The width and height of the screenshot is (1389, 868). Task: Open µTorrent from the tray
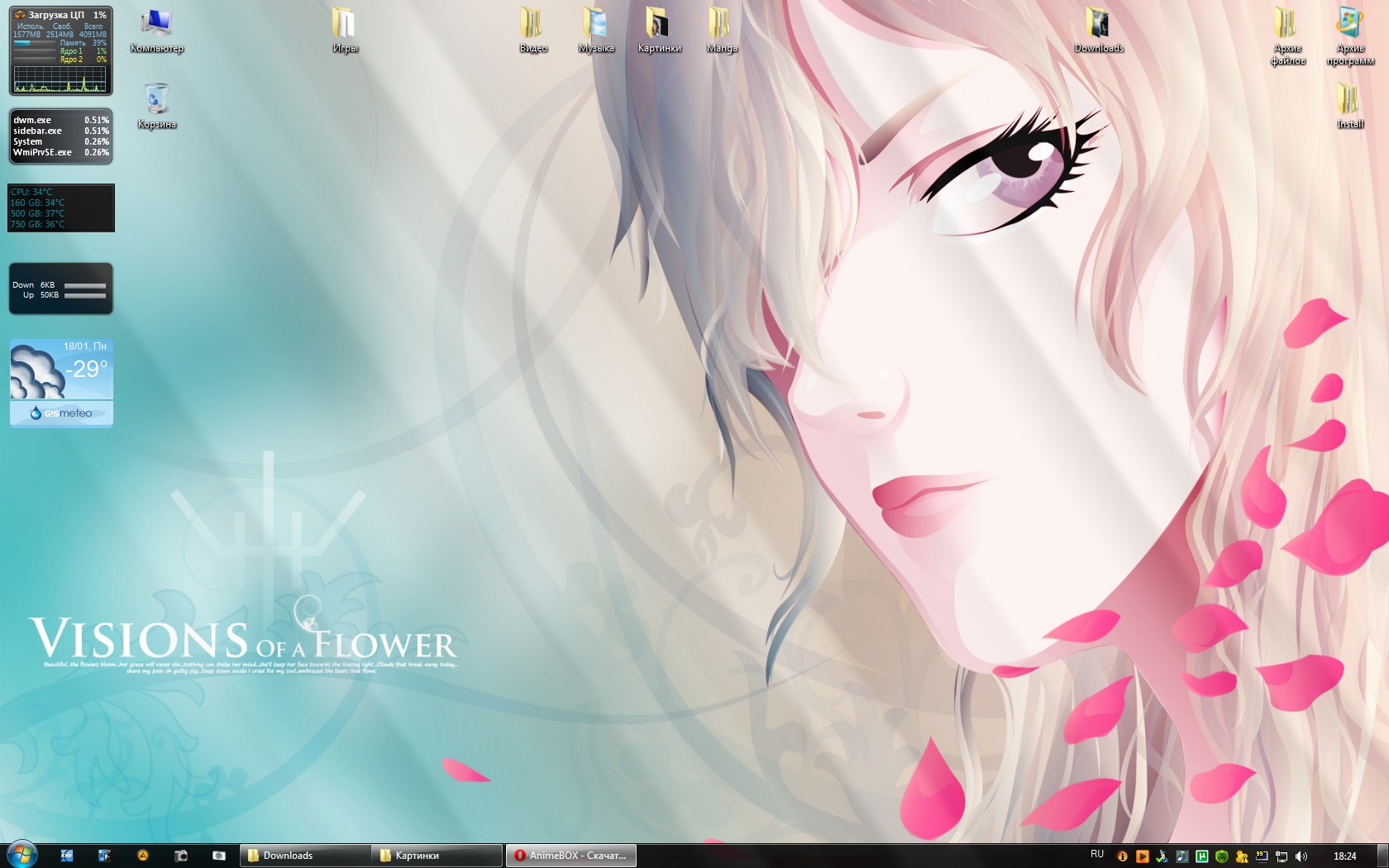[x=1201, y=856]
